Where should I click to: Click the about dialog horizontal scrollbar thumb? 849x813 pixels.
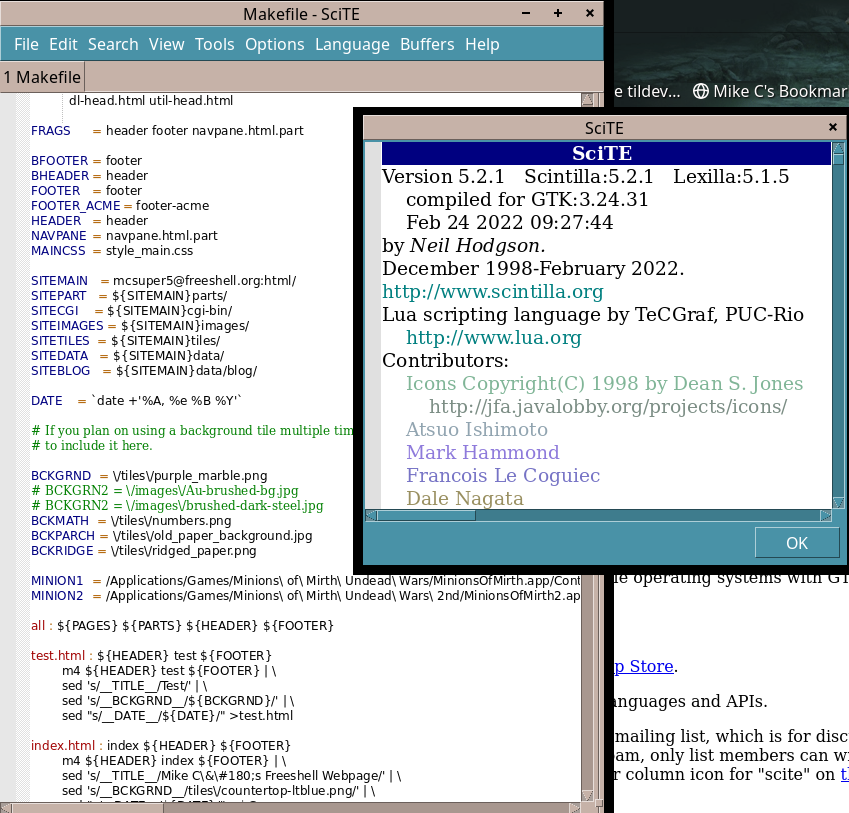(426, 515)
